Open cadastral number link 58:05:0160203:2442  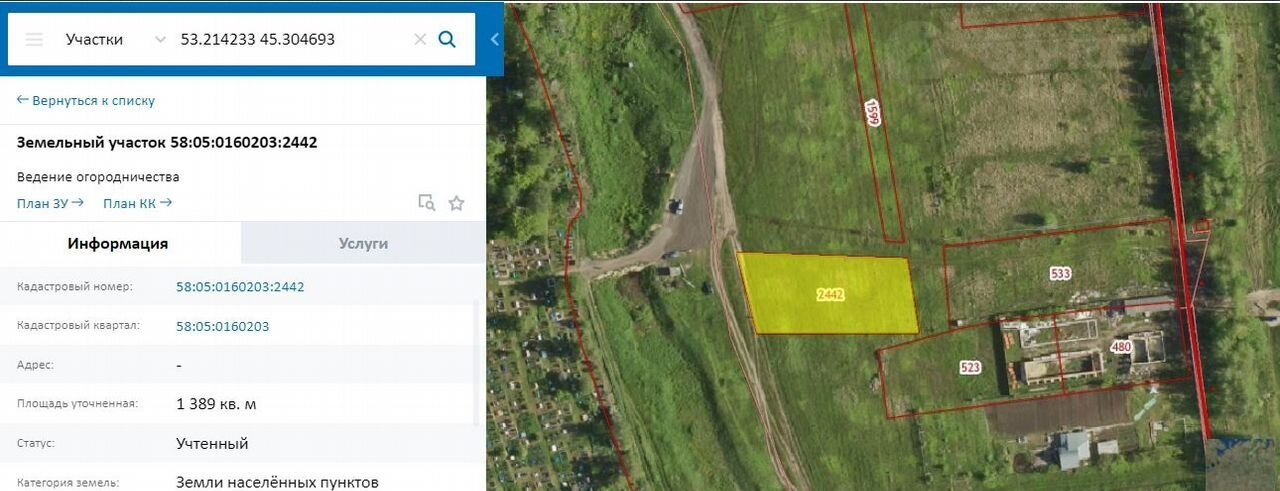[x=240, y=287]
